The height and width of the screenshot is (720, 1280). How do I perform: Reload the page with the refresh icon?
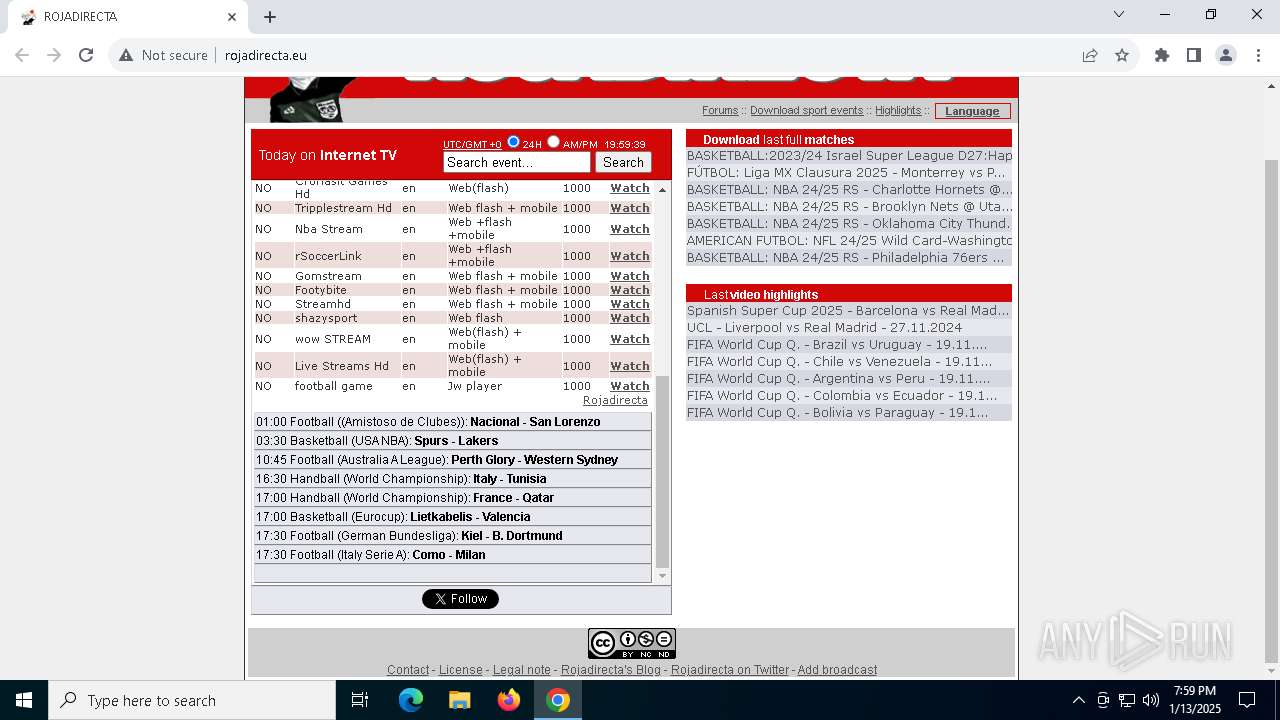coord(86,55)
